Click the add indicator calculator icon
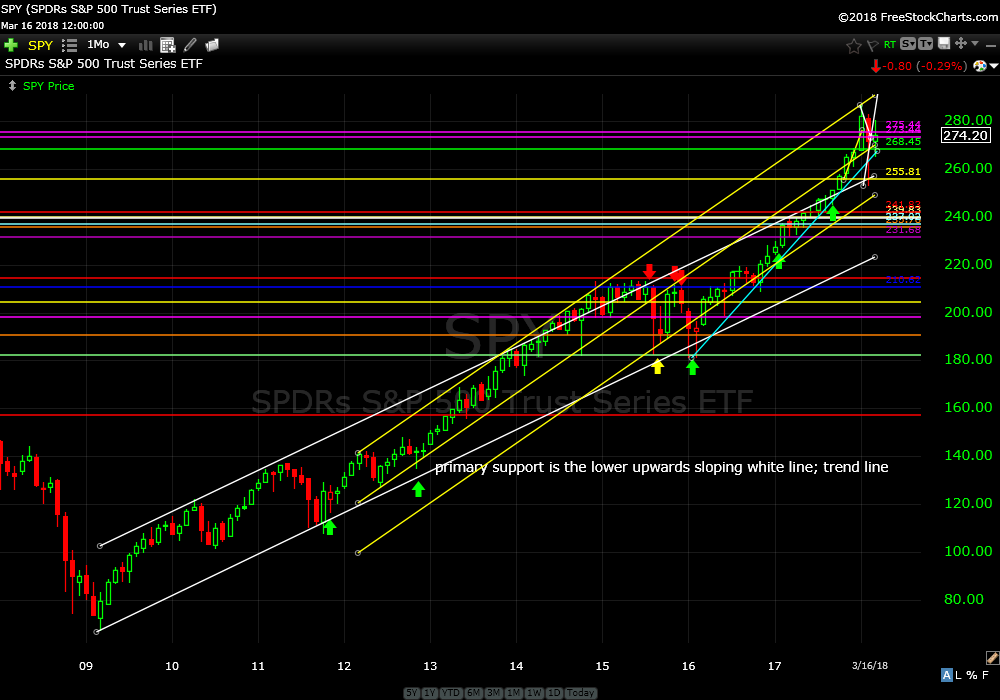Image resolution: width=1000 pixels, height=700 pixels. pyautogui.click(x=167, y=45)
